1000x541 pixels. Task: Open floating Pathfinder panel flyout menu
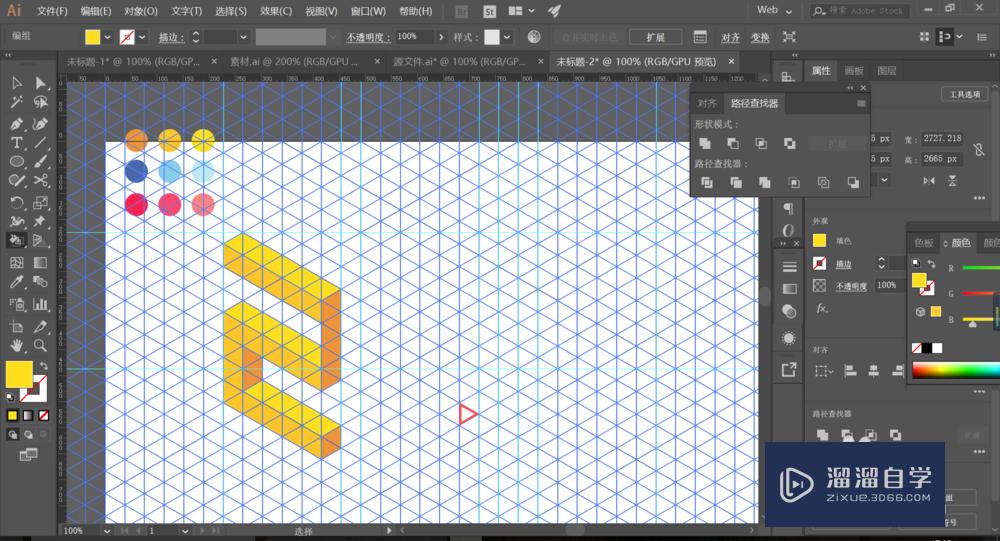click(861, 103)
